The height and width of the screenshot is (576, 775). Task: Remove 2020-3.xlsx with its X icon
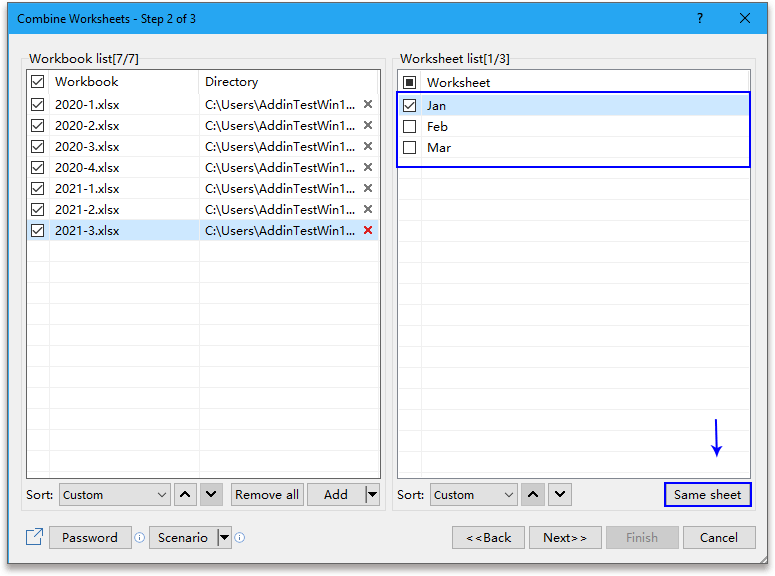tap(368, 146)
